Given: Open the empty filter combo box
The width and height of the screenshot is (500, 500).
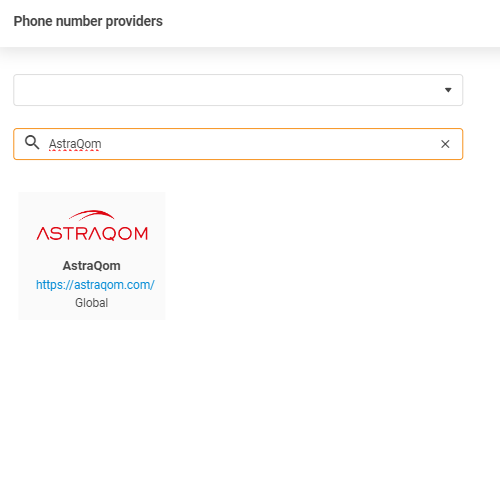Looking at the screenshot, I should tap(238, 90).
